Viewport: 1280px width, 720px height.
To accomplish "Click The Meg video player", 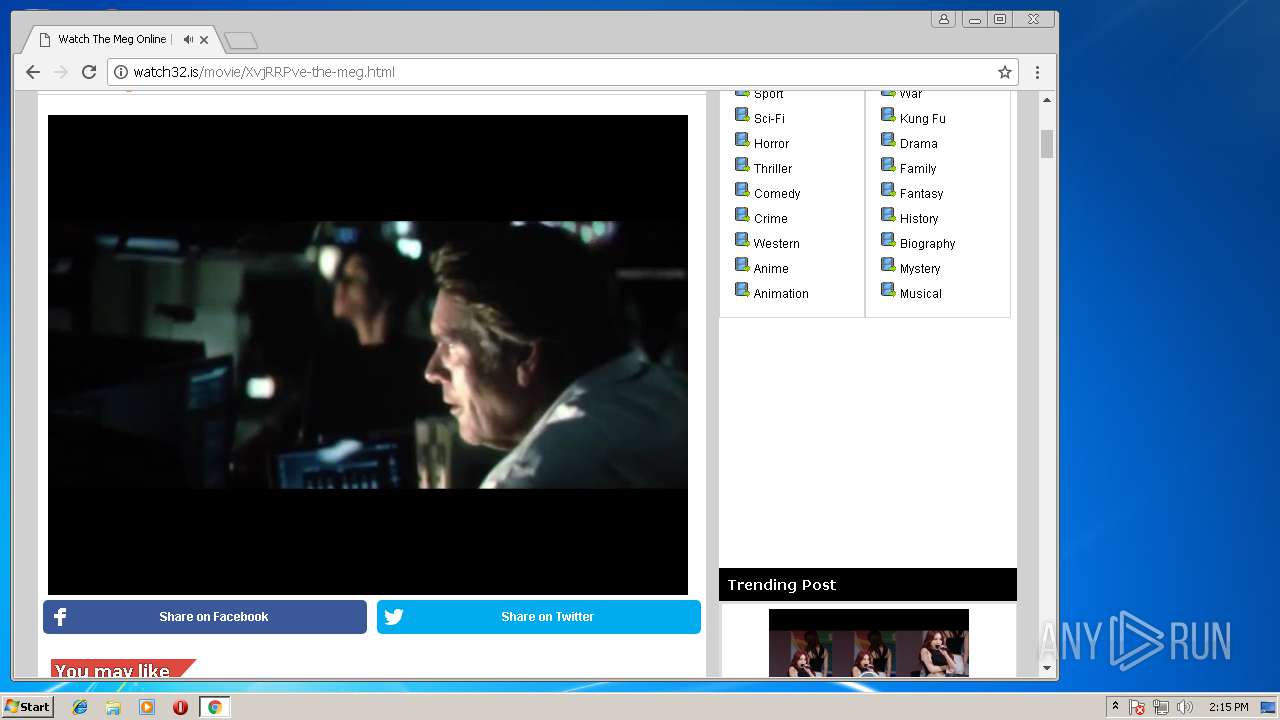I will tap(368, 355).
